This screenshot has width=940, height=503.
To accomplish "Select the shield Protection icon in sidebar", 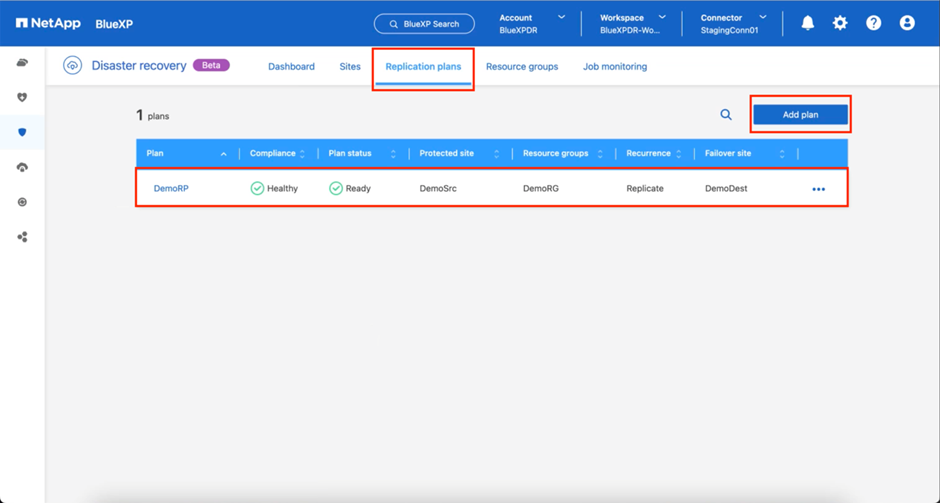I will 22,132.
